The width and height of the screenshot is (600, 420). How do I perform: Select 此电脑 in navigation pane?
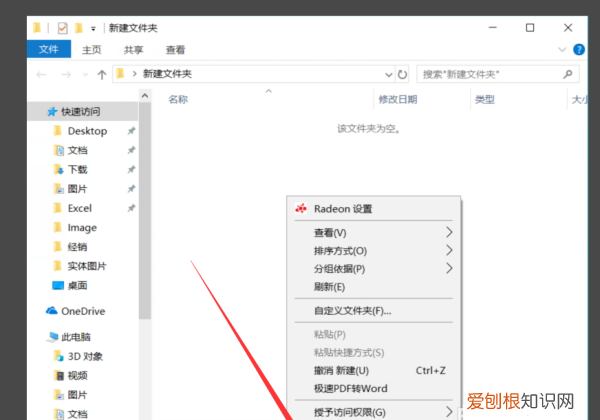click(x=76, y=337)
